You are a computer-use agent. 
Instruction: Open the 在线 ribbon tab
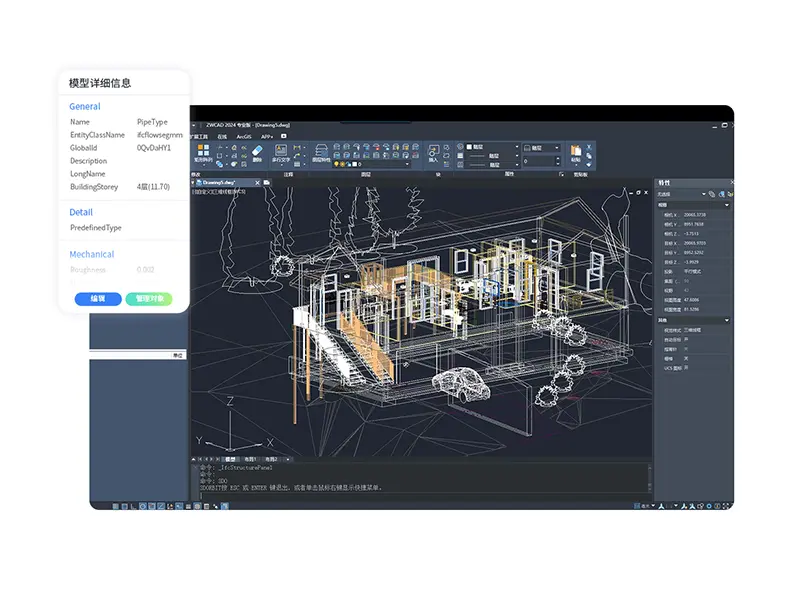click(222, 137)
